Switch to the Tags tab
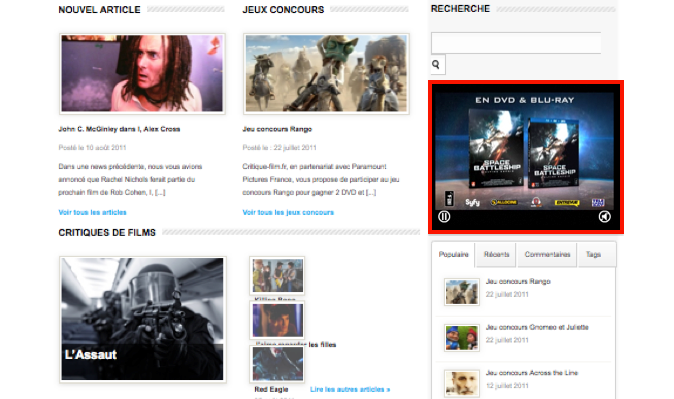 pyautogui.click(x=593, y=255)
